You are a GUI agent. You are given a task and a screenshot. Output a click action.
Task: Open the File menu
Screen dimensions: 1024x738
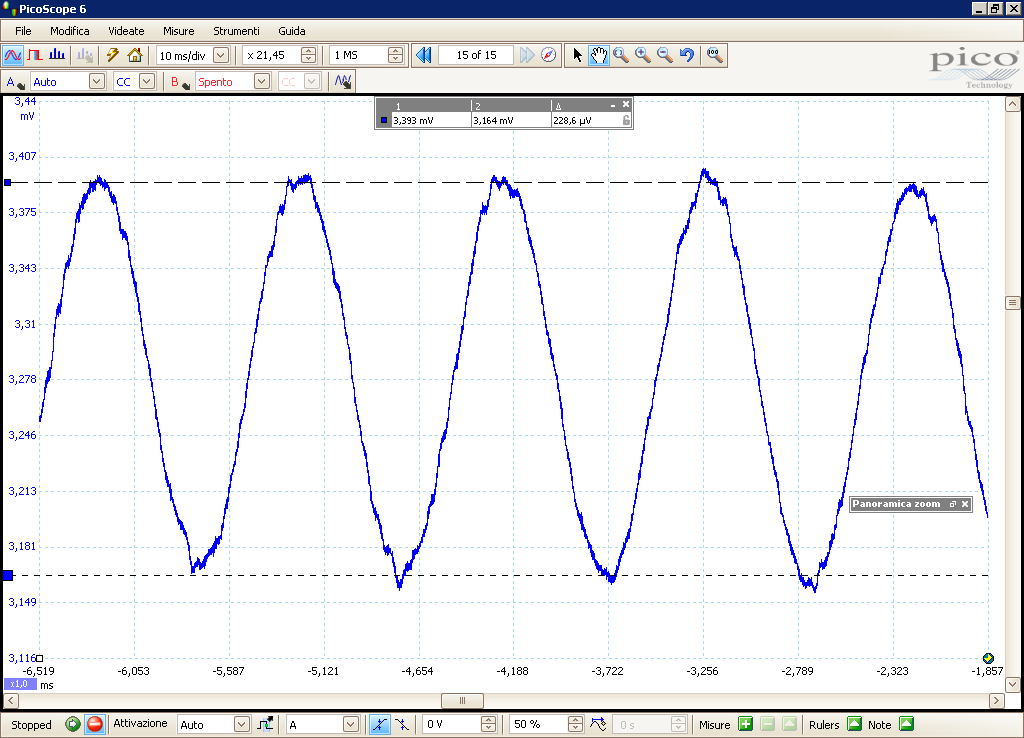(23, 31)
